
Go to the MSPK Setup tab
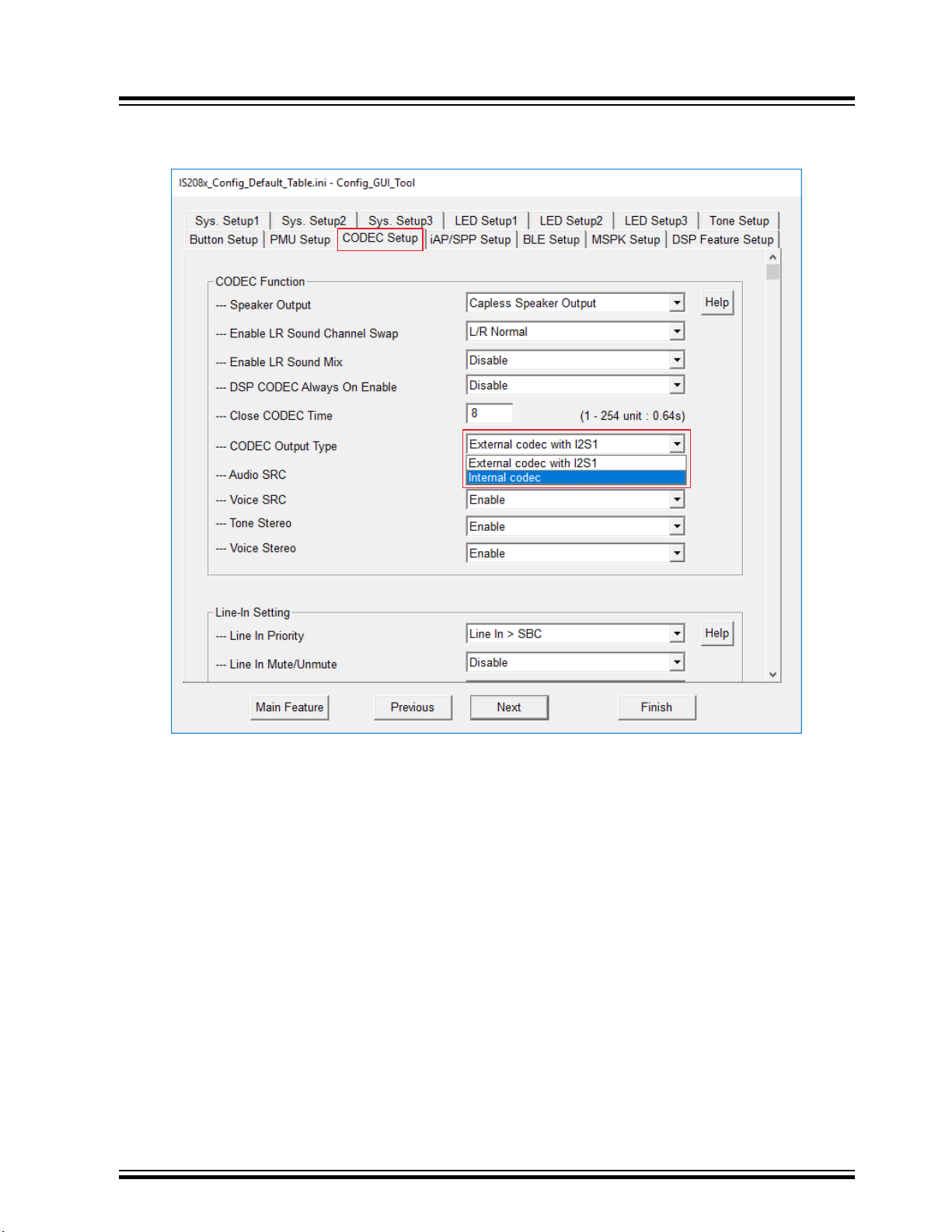(x=626, y=239)
